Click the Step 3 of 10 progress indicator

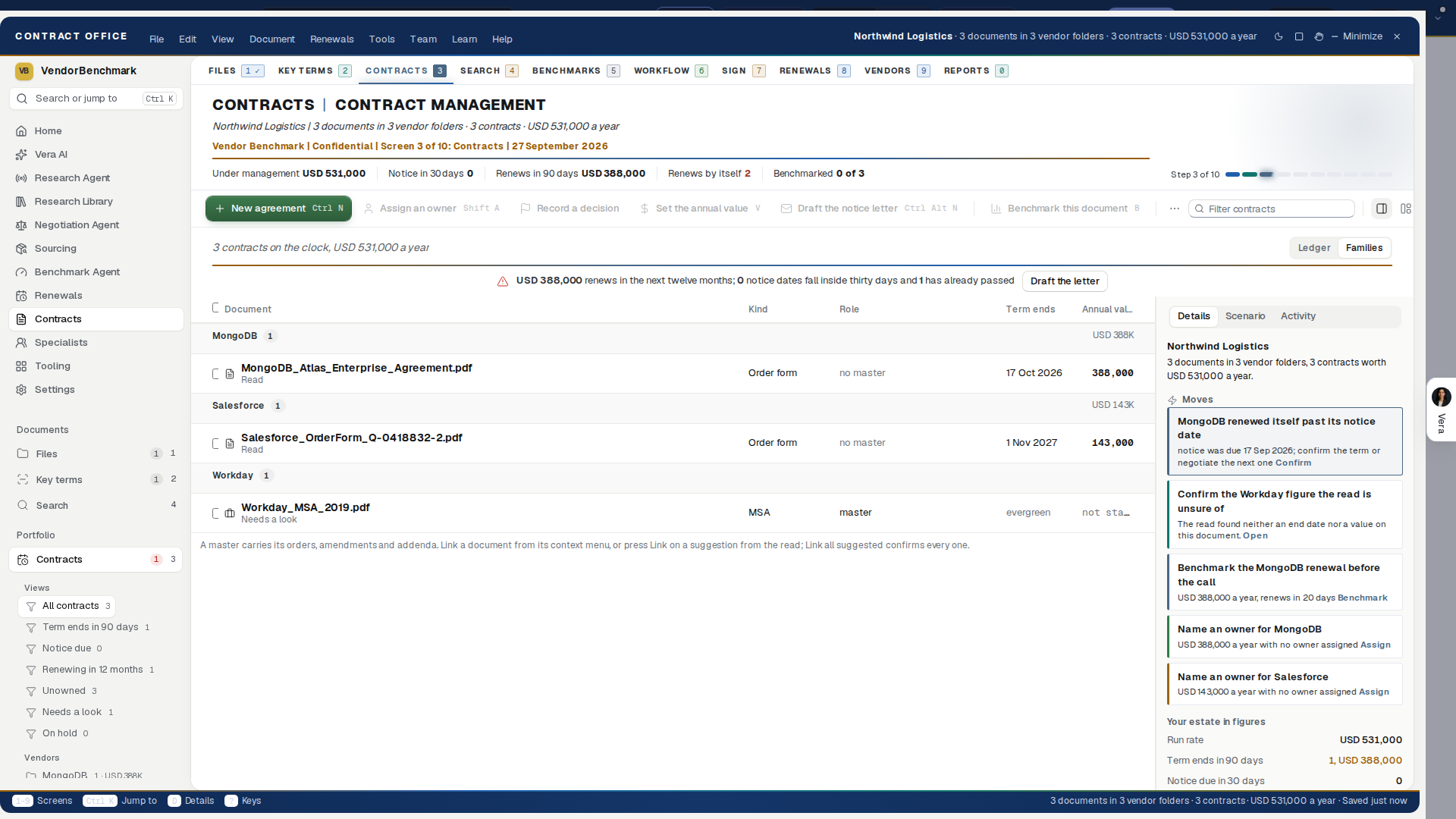(x=1282, y=174)
